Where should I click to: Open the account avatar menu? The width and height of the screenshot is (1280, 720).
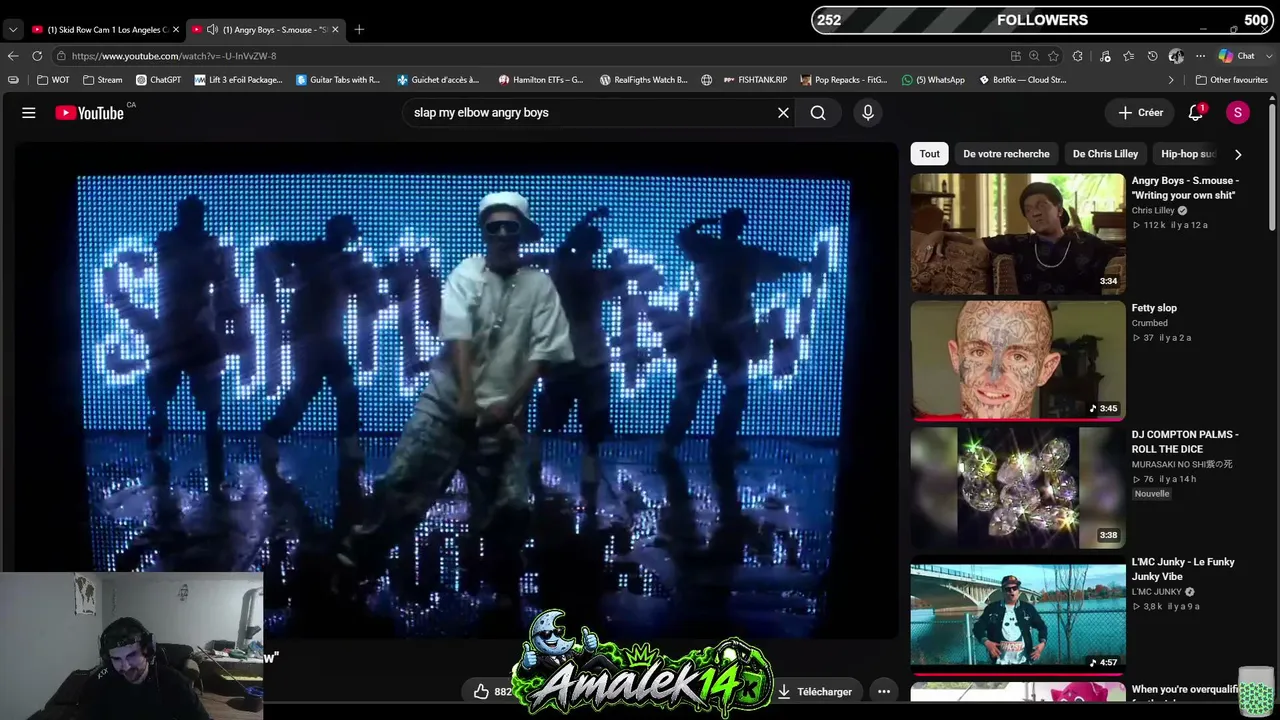pyautogui.click(x=1238, y=113)
